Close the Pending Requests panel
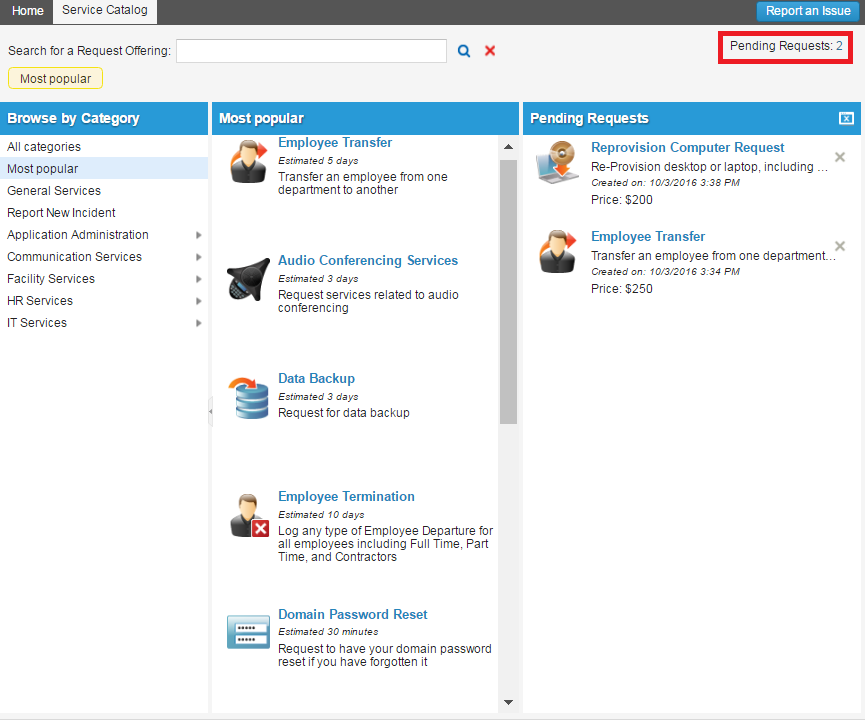 (846, 119)
